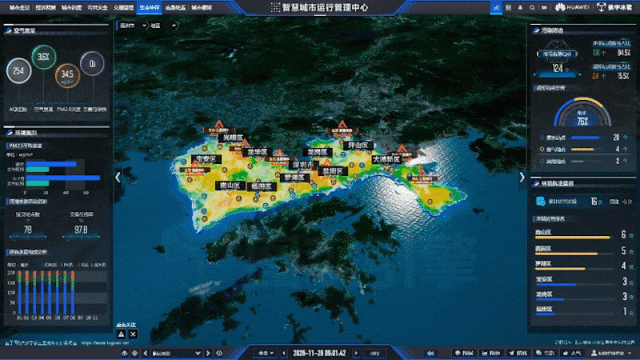Image resolution: width=640 pixels, height=360 pixels.
Task: Open the bar chart icon in top toolbar
Action: [x=496, y=7]
